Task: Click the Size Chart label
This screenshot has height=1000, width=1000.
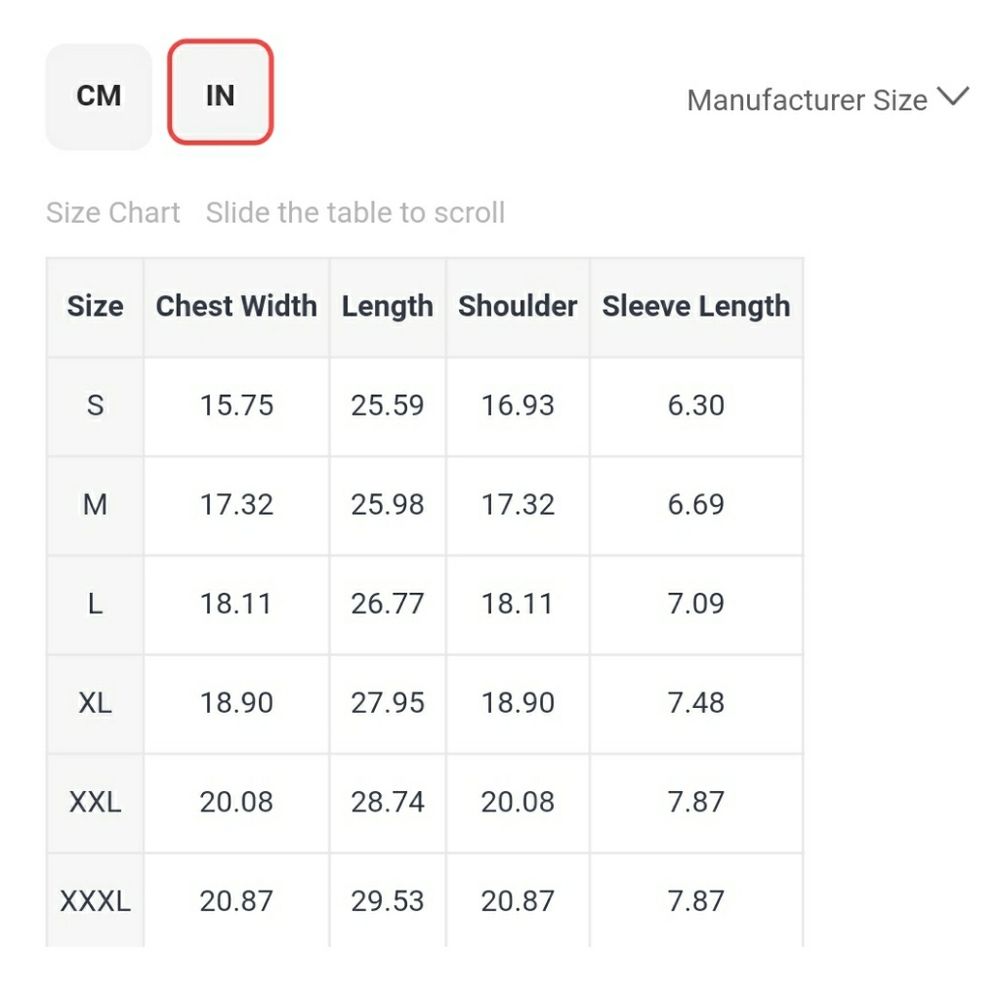Action: click(113, 213)
